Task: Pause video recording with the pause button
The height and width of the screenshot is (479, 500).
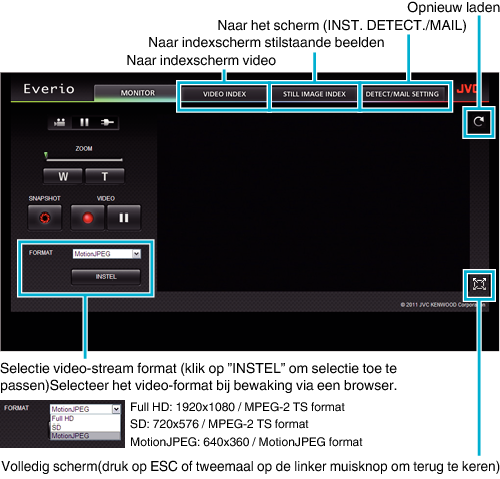Action: pos(124,218)
